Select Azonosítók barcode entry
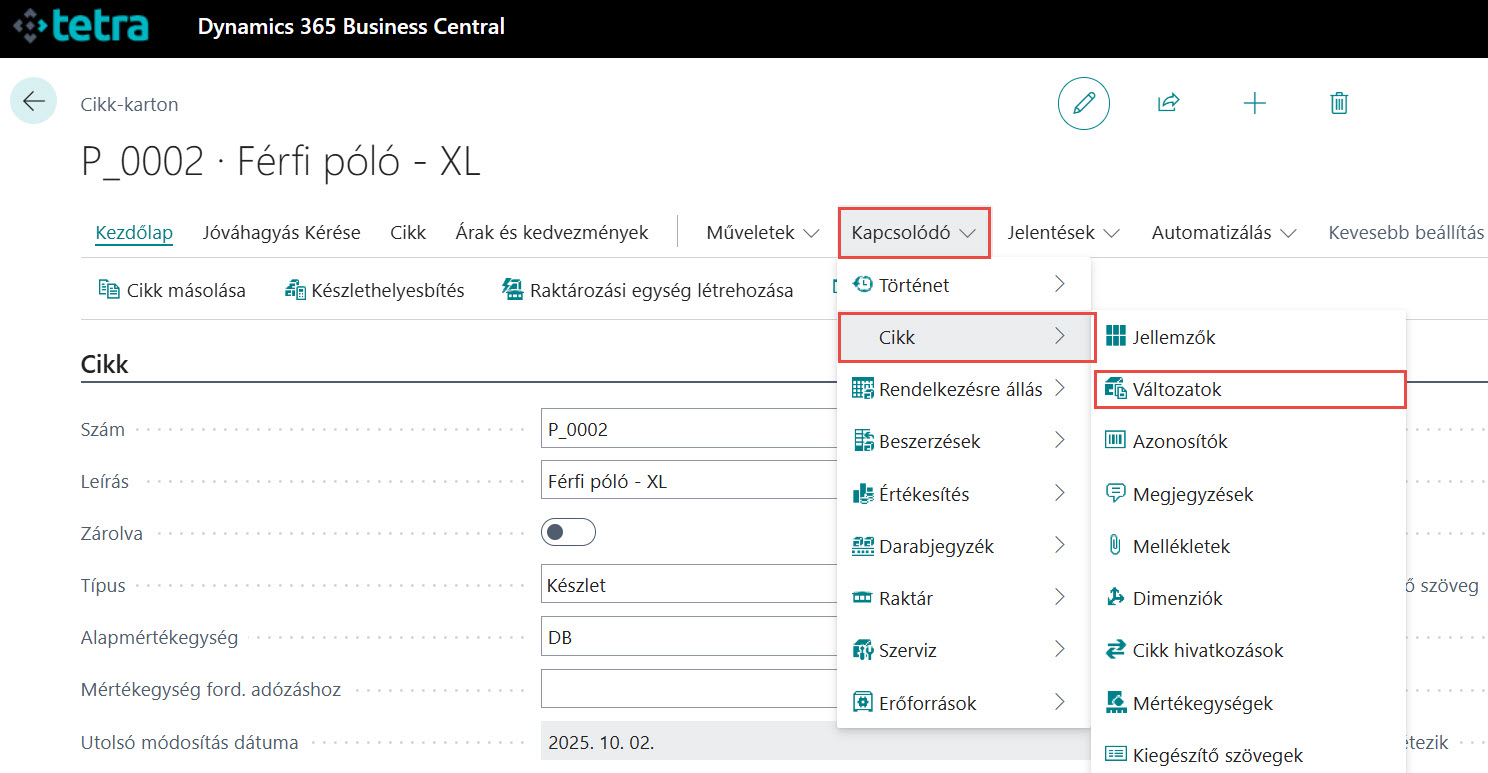The image size is (1488, 773). click(1179, 441)
